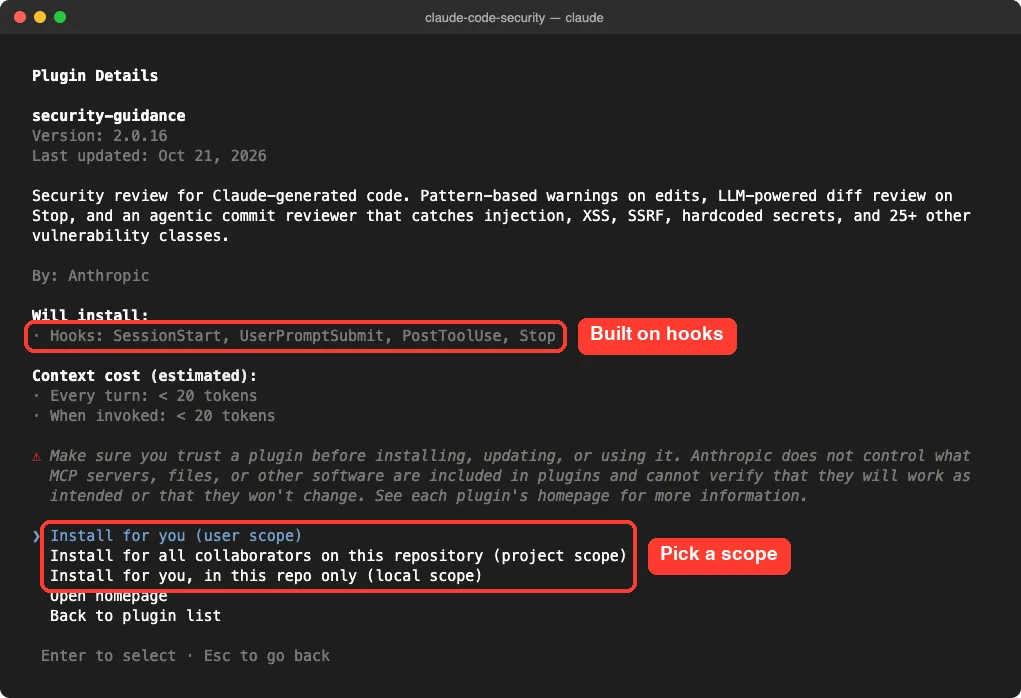Click the window title "claude-code-security — claude"
Screen dimensions: 1021x698
(x=514, y=18)
